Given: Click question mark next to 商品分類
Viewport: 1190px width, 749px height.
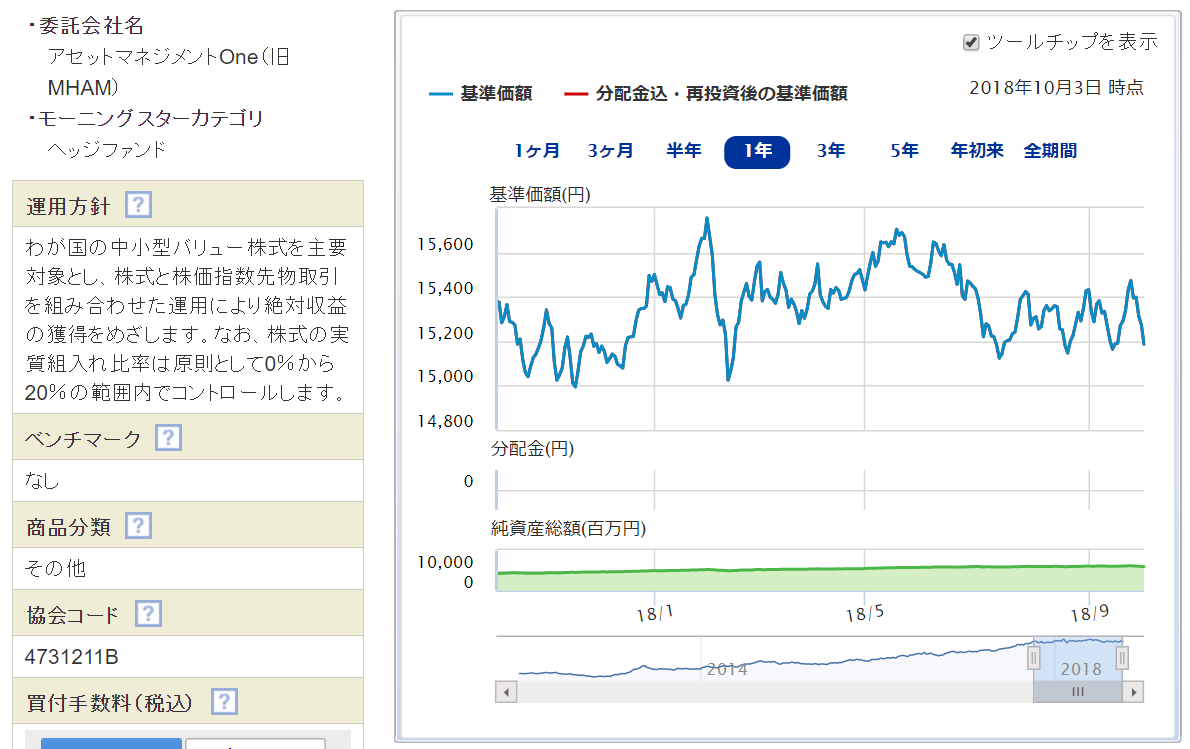Looking at the screenshot, I should point(138,526).
